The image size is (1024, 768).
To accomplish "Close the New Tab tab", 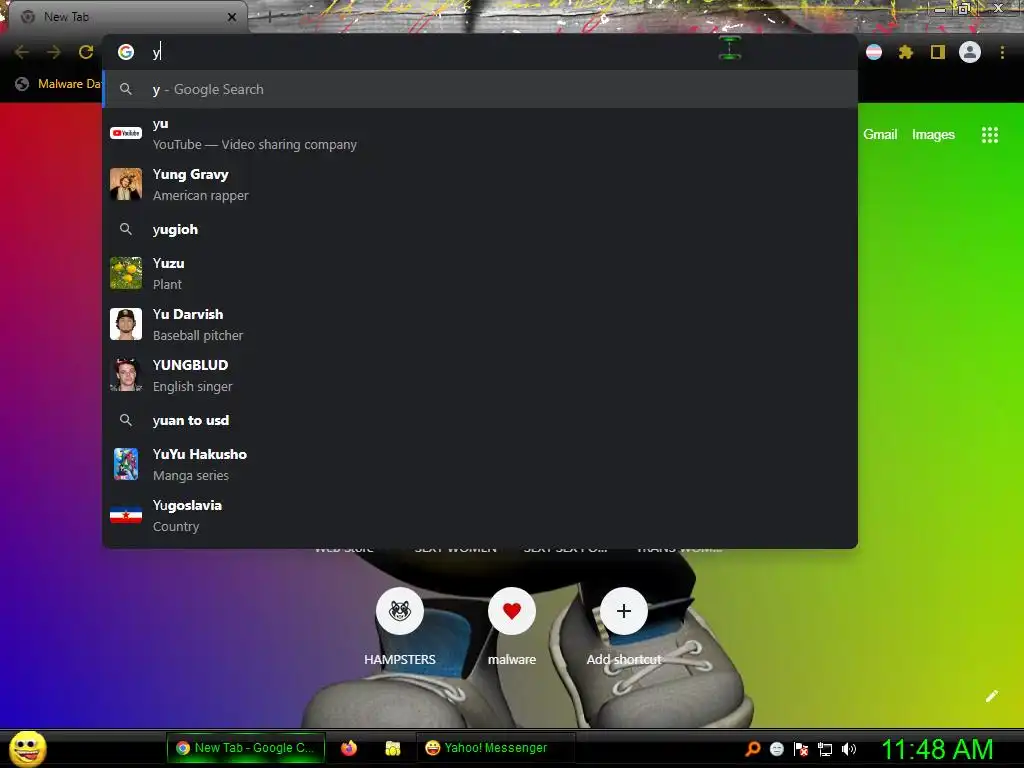I will [x=232, y=17].
